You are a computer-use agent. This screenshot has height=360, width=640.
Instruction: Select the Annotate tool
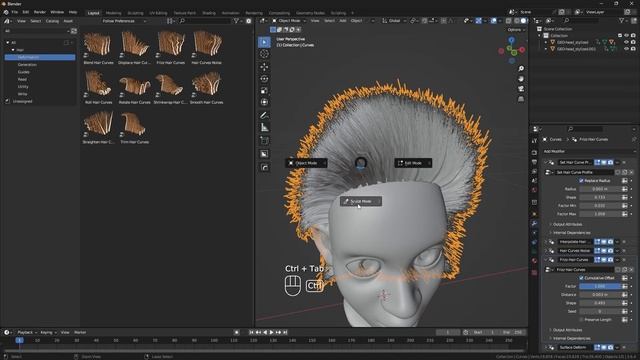(x=264, y=116)
